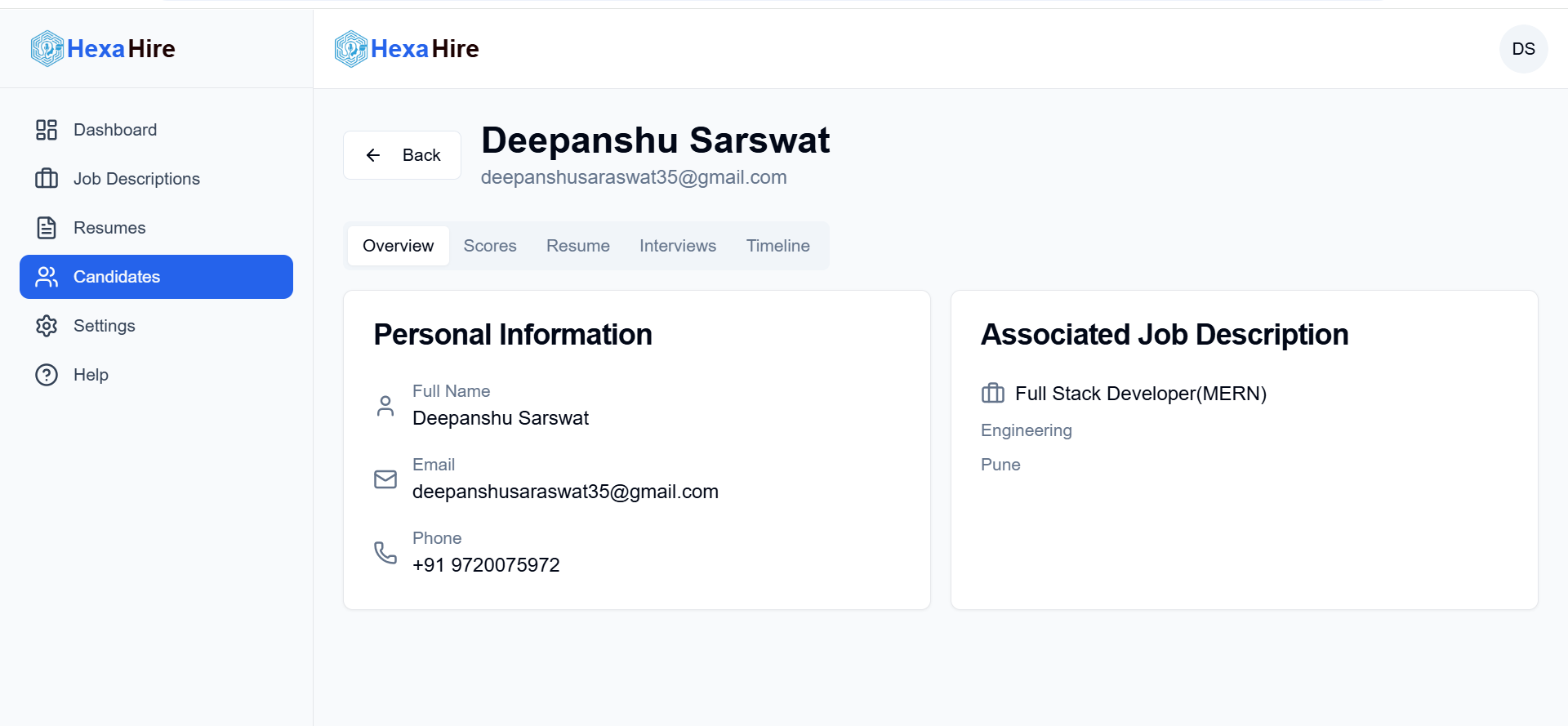
Task: Open Job Descriptions in the sidebar
Action: point(156,179)
